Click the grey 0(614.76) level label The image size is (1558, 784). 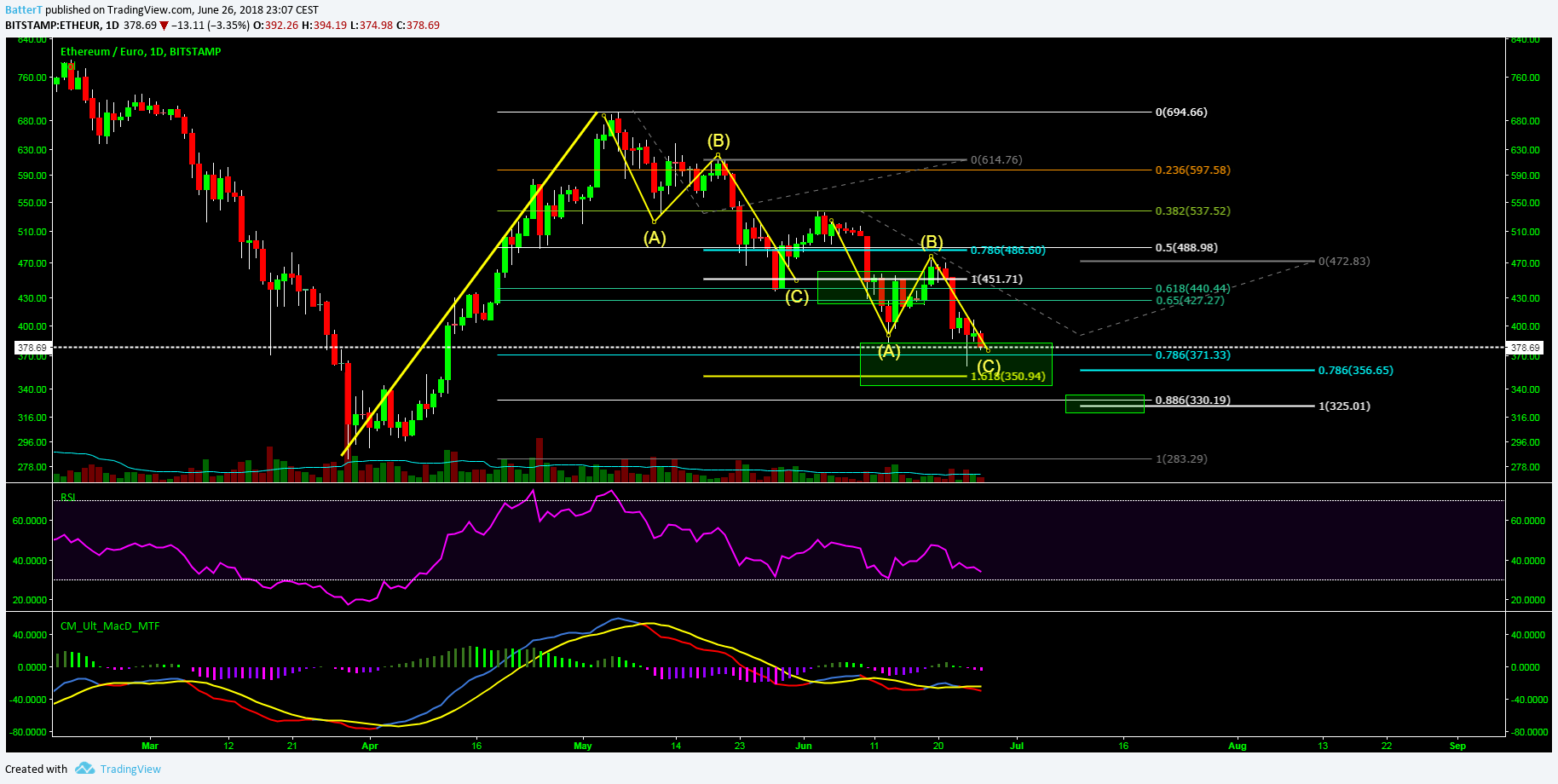996,160
